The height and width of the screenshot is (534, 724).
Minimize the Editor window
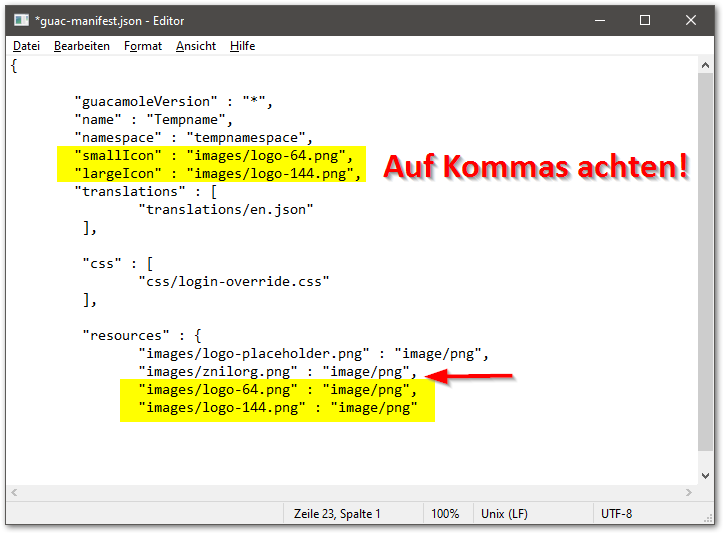(598, 21)
